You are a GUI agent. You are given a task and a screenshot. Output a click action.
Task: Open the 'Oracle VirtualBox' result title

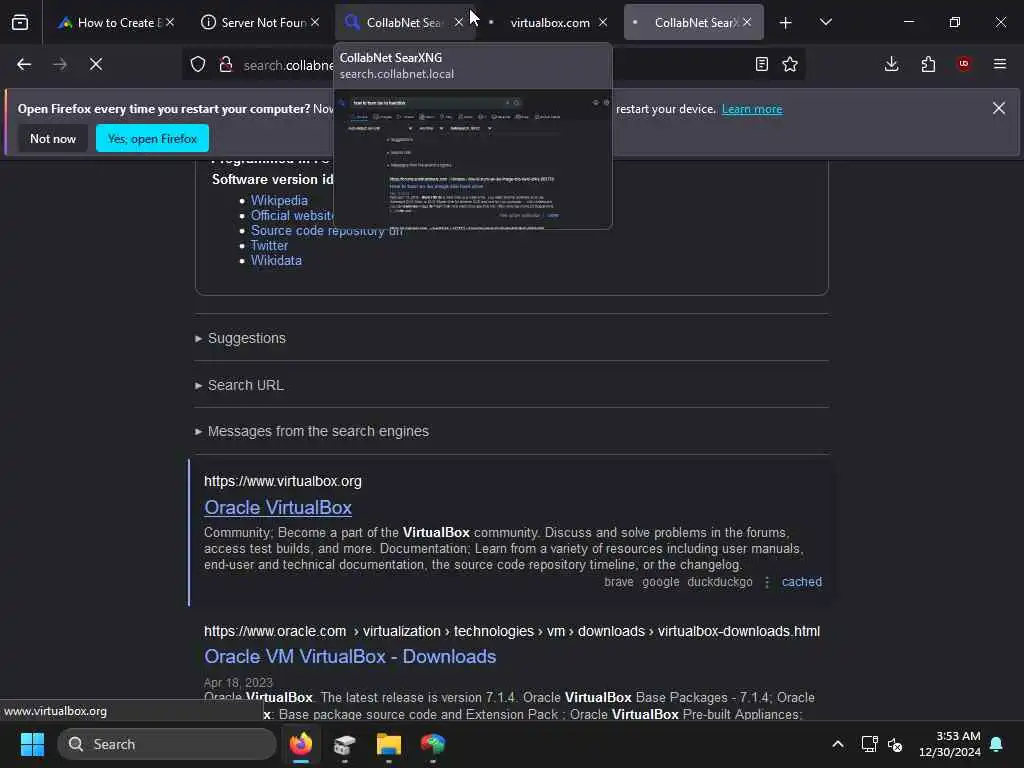click(x=278, y=507)
